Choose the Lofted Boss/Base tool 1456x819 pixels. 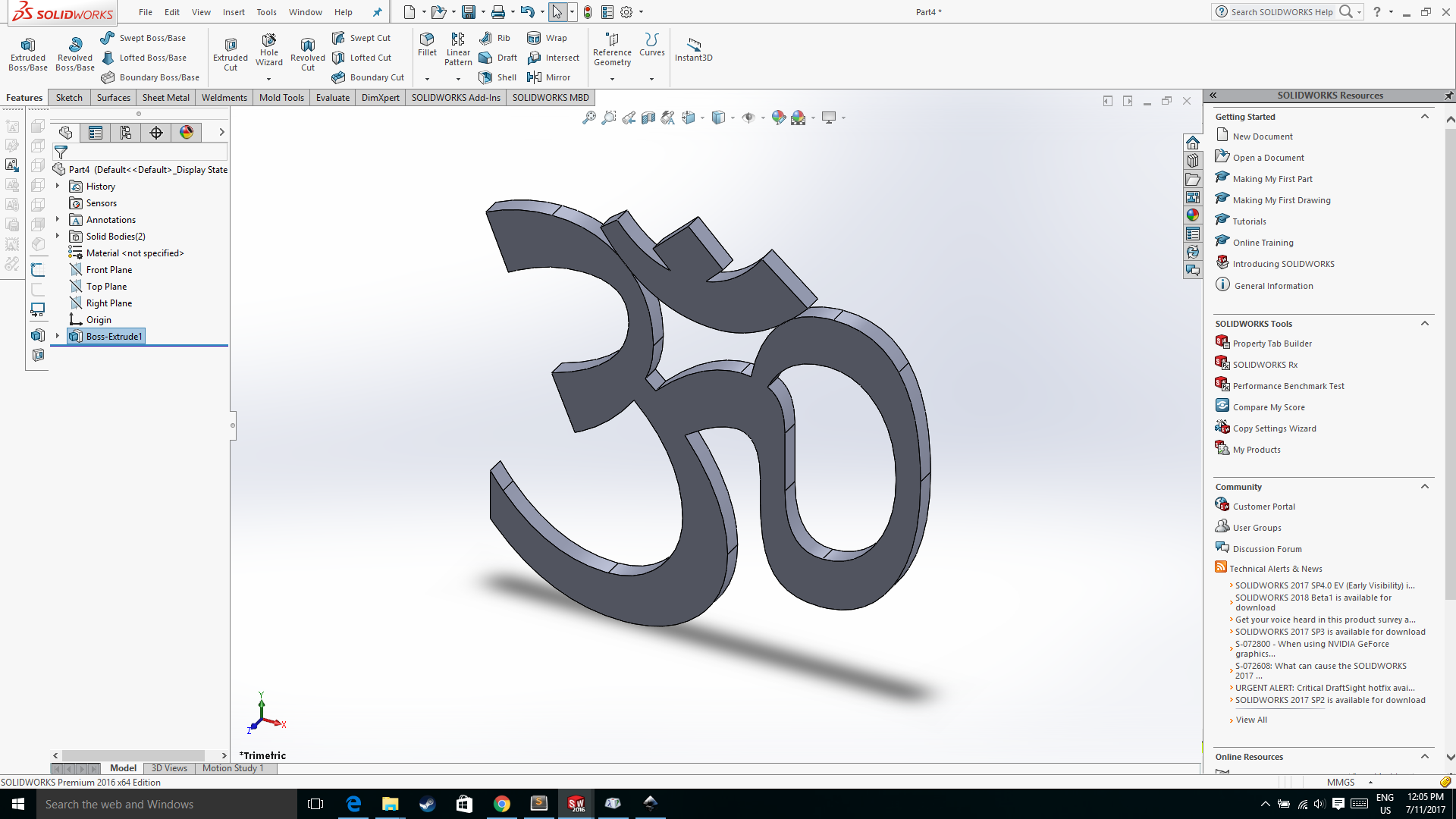click(143, 58)
